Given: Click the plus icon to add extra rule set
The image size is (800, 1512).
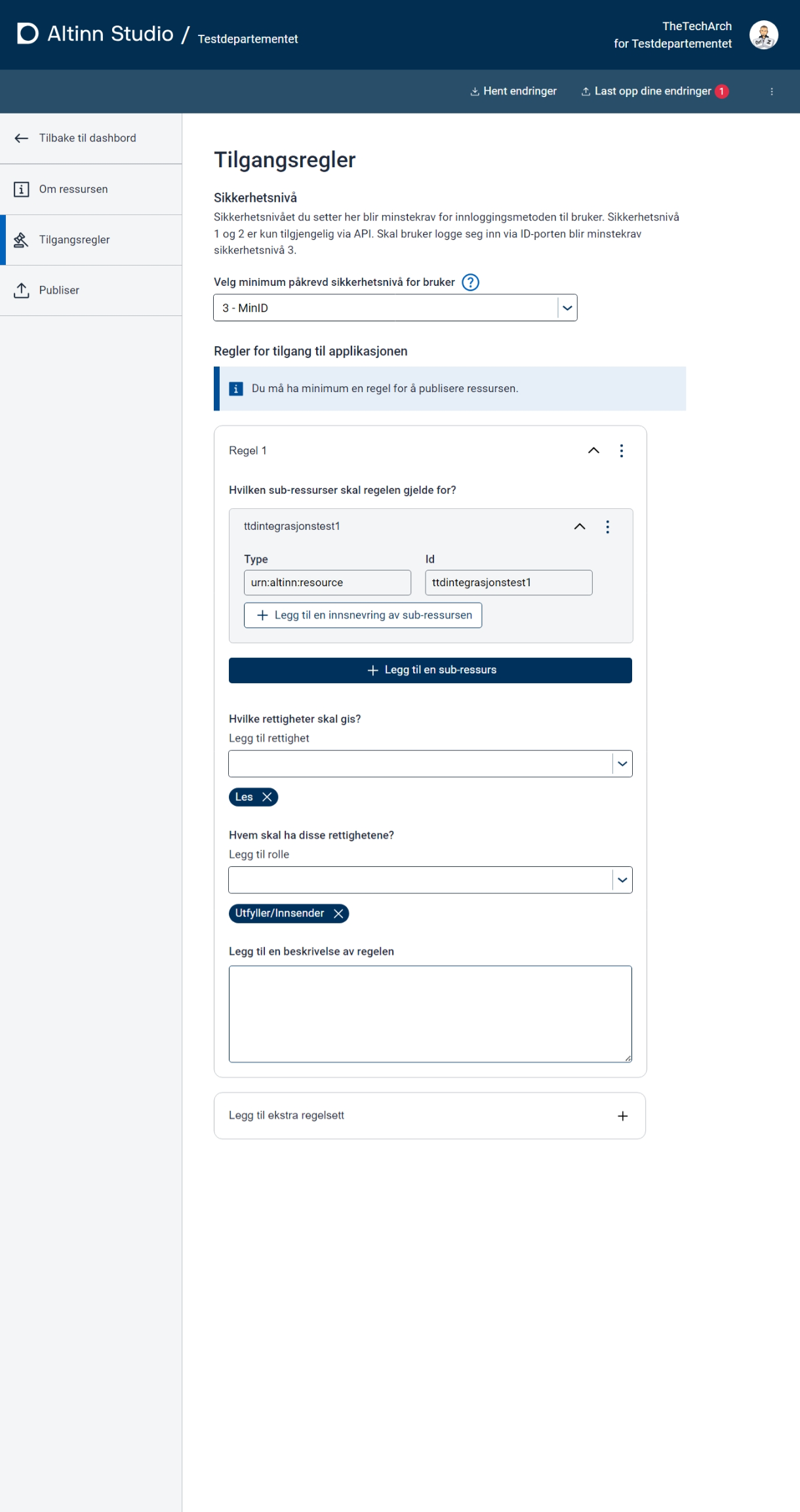Looking at the screenshot, I should click(x=622, y=1116).
